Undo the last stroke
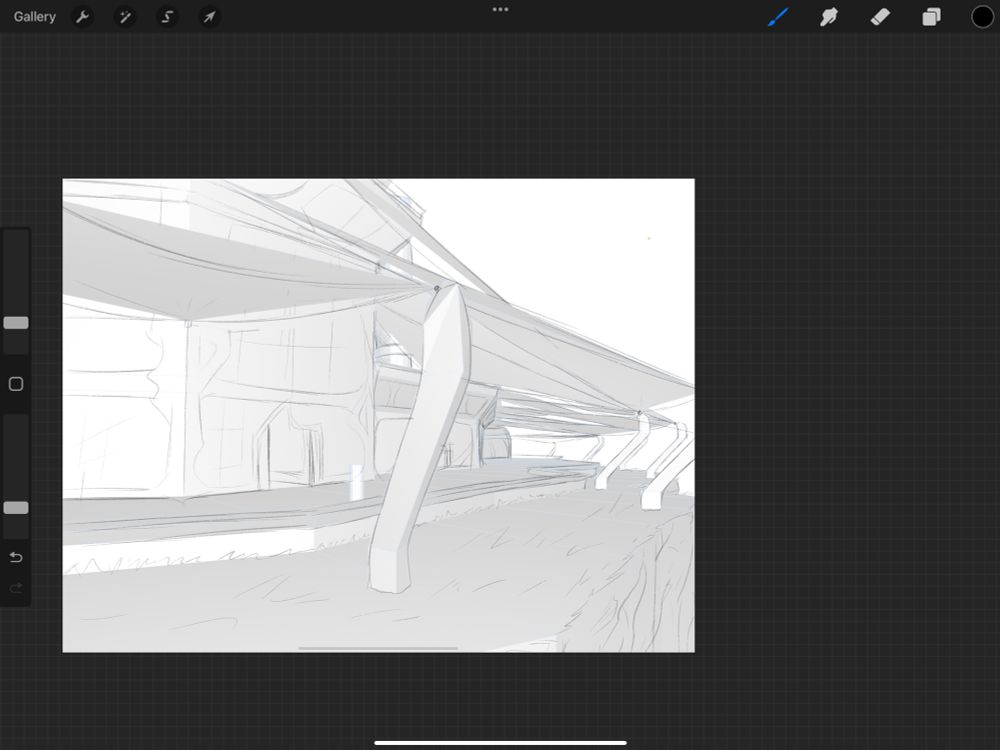Image resolution: width=1000 pixels, height=750 pixels. (x=16, y=557)
